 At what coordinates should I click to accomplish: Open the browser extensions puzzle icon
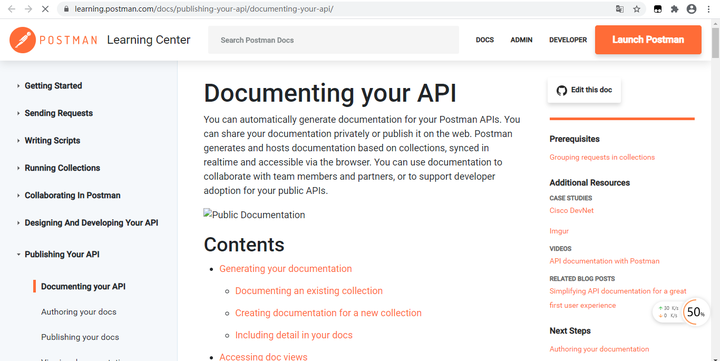pyautogui.click(x=674, y=9)
